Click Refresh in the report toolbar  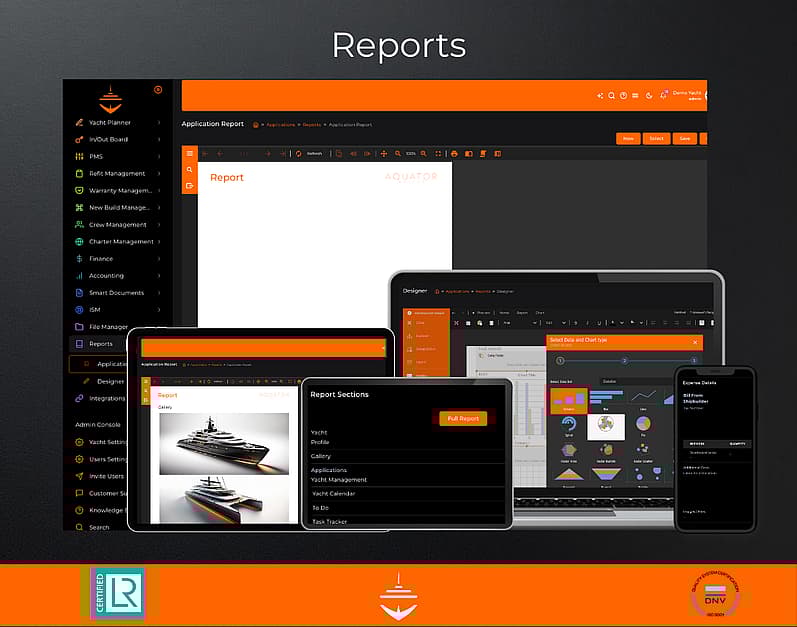309,153
